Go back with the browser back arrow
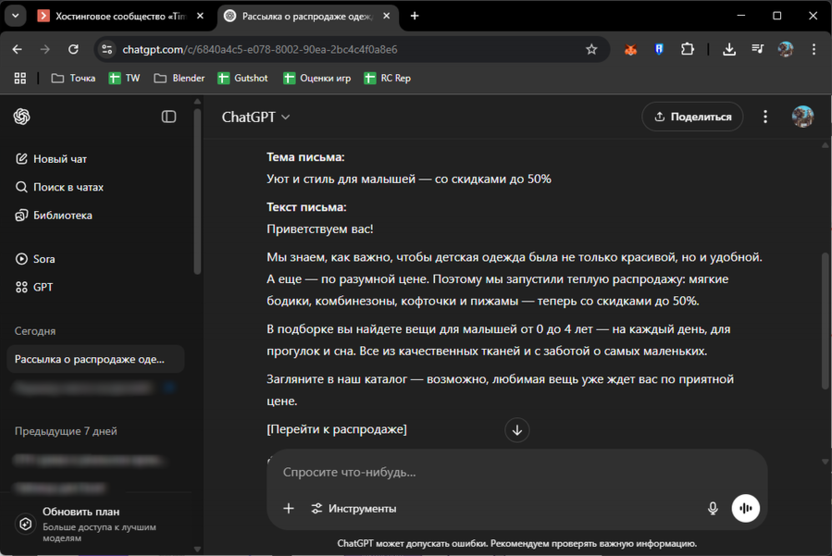The height and width of the screenshot is (556, 832). point(17,49)
